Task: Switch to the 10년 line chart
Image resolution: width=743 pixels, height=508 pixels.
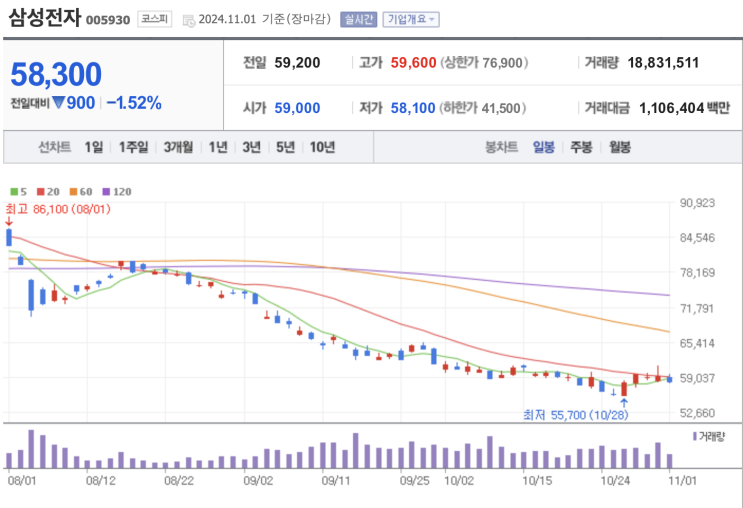Action: 322,147
